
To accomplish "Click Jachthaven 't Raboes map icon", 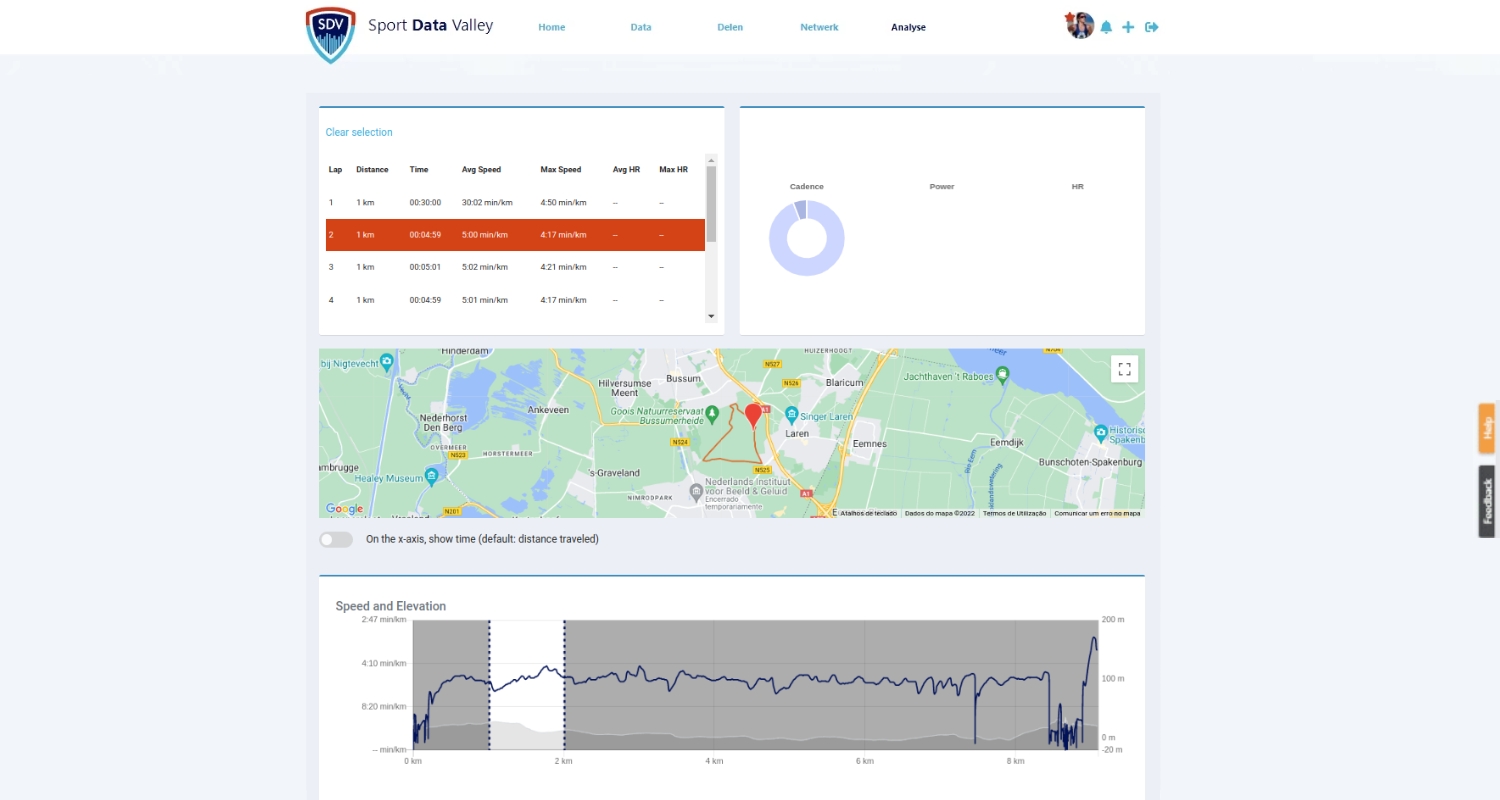I will click(x=1002, y=373).
